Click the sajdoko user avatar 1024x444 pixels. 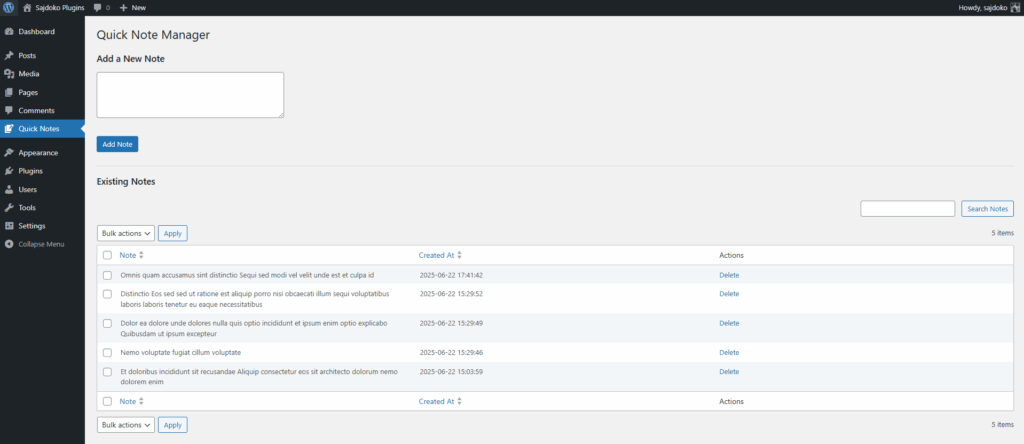(1014, 7)
